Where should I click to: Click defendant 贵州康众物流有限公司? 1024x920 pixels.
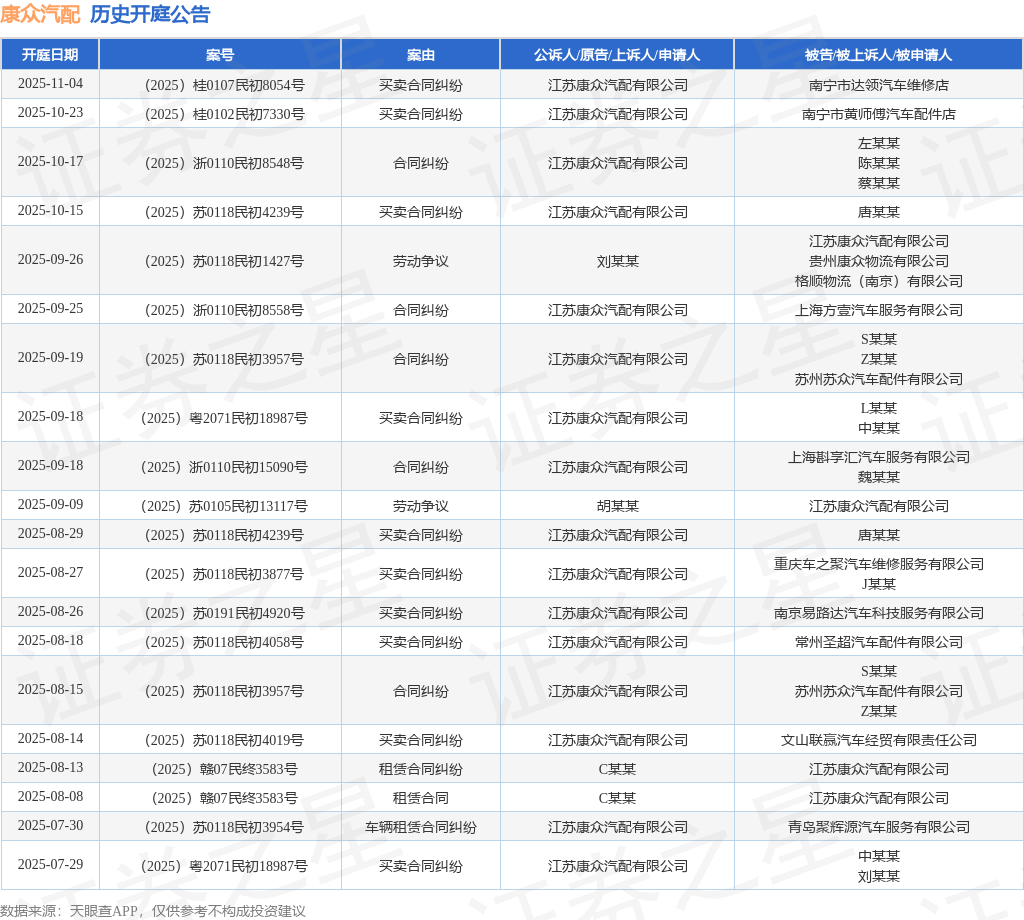click(x=878, y=261)
